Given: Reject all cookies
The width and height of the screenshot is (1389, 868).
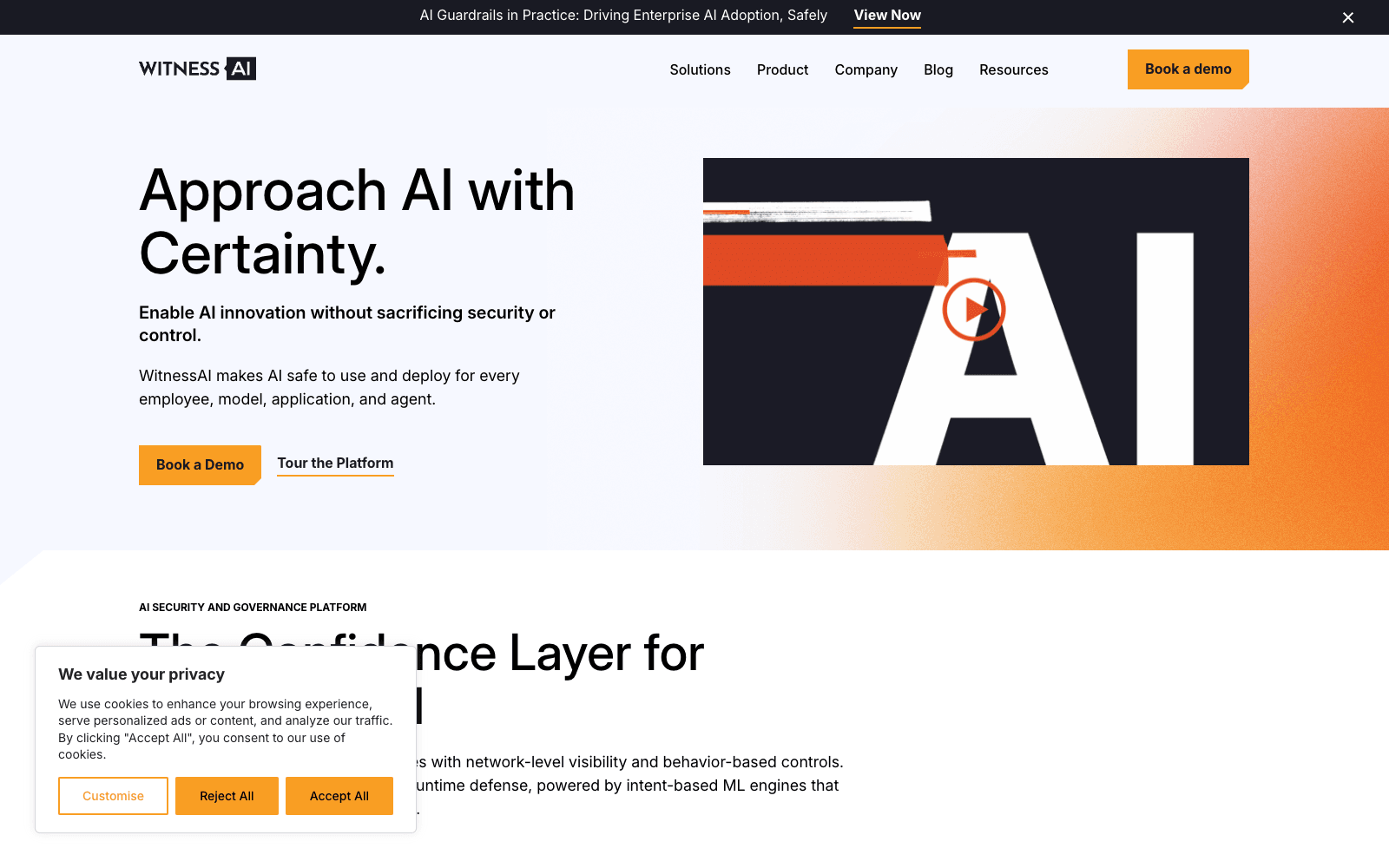Looking at the screenshot, I should (227, 796).
